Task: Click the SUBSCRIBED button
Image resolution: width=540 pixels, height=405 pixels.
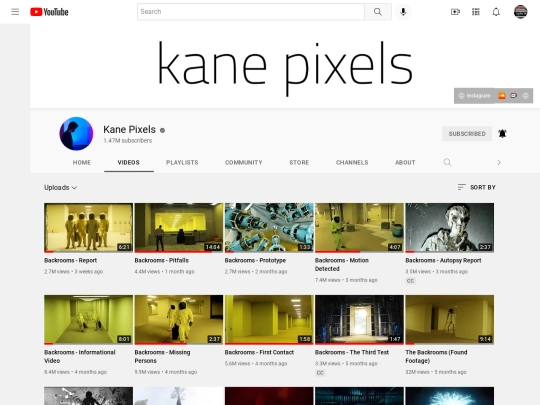Action: 467,134
